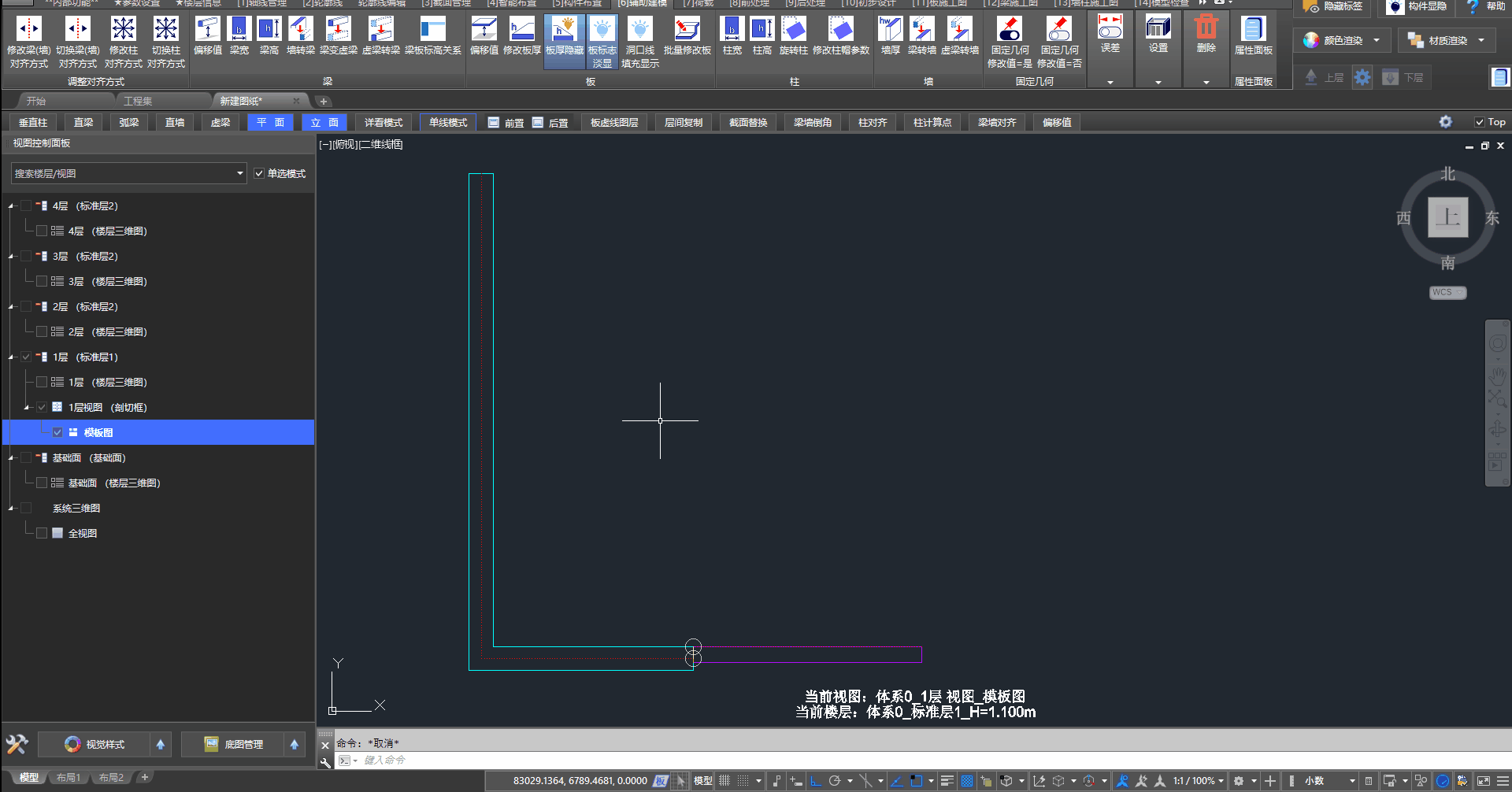The image size is (1512, 792).
Task: Toggle the 单选模式 checkbox
Action: click(x=259, y=173)
